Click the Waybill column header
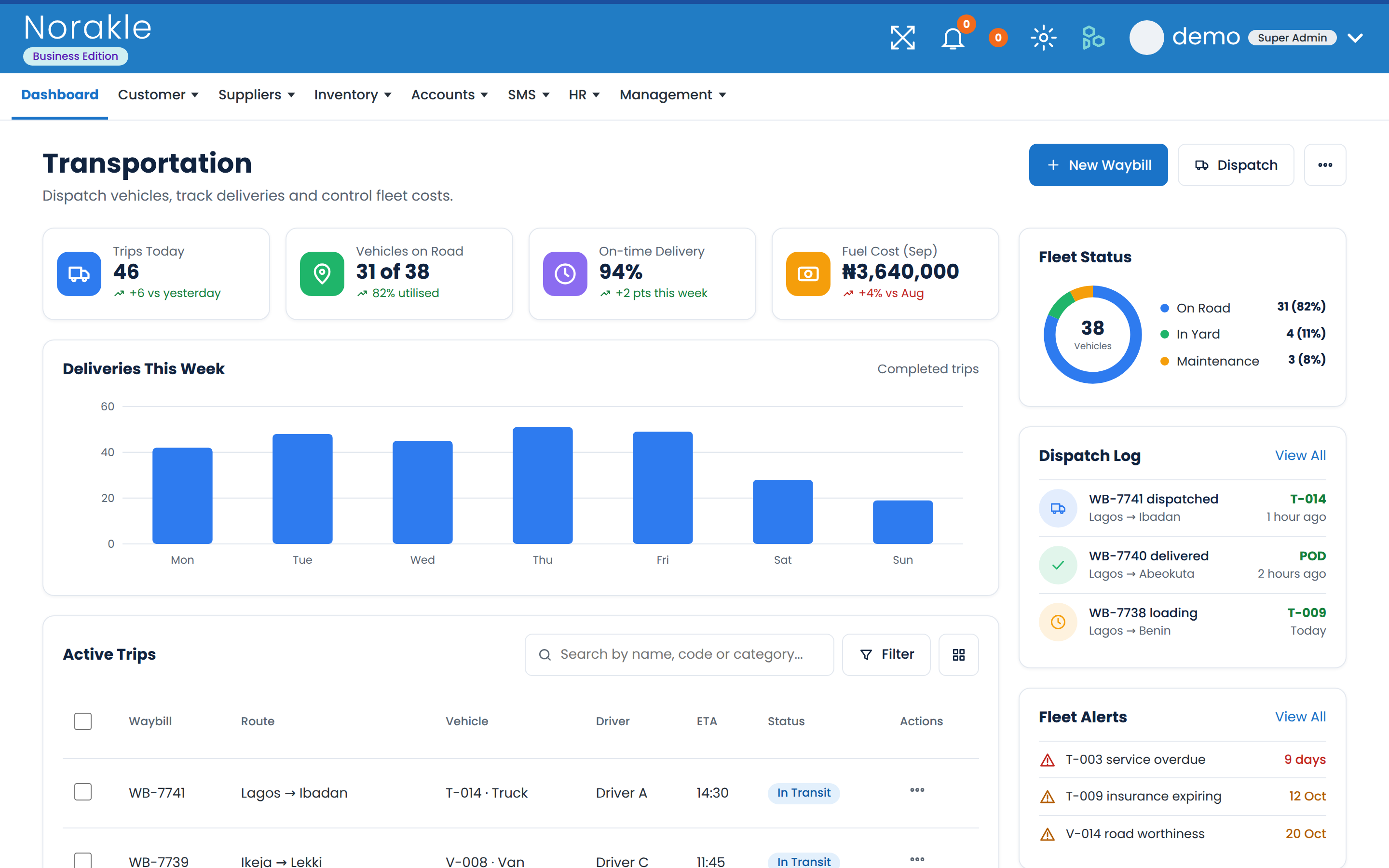Screen dimensions: 1389x868 150,721
